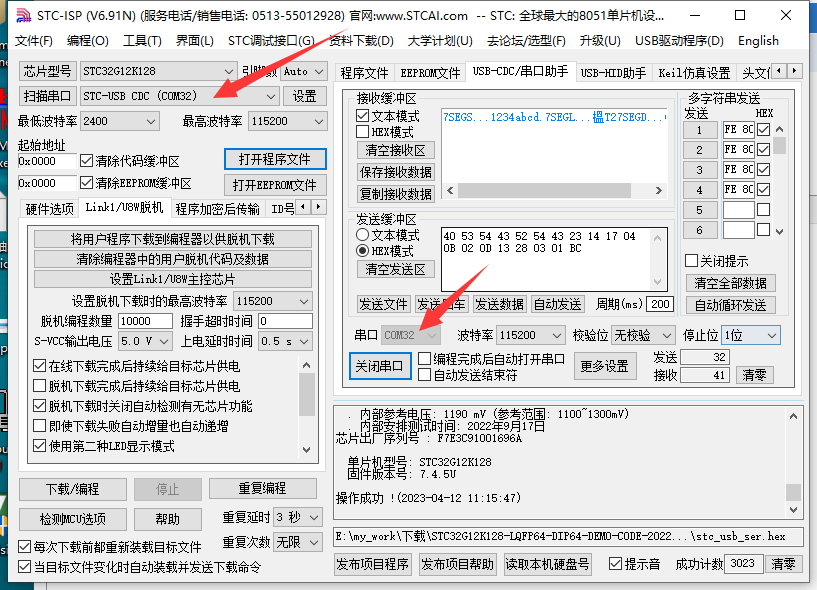Toggle 每次下载前都重新装载目标文件 checkbox
817x590 pixels.
click(24, 546)
